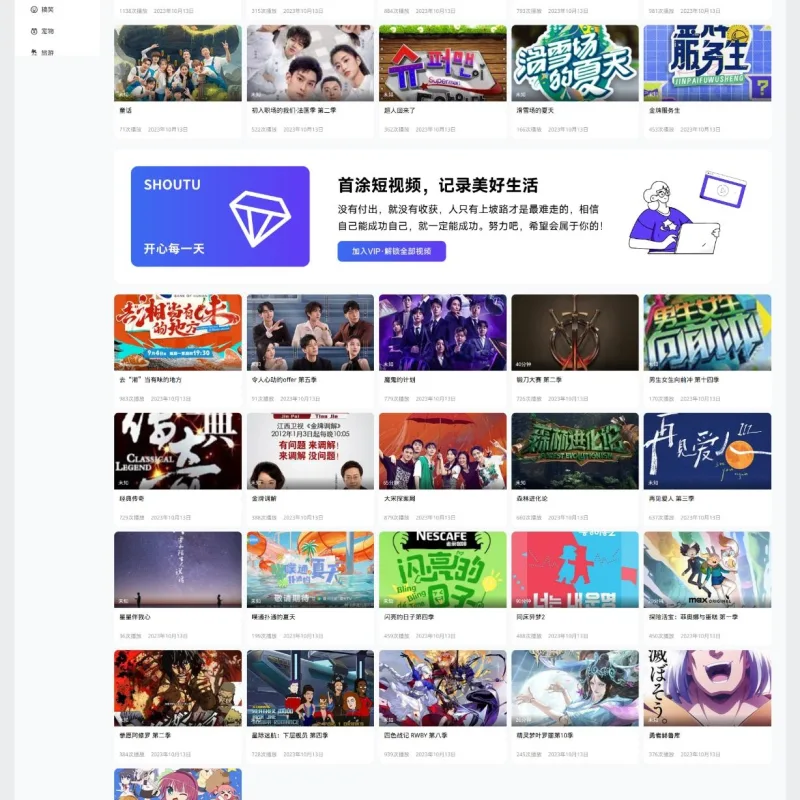The height and width of the screenshot is (800, 800).
Task: Click the title text 令人心动的offer 第五季
Action: pos(284,380)
